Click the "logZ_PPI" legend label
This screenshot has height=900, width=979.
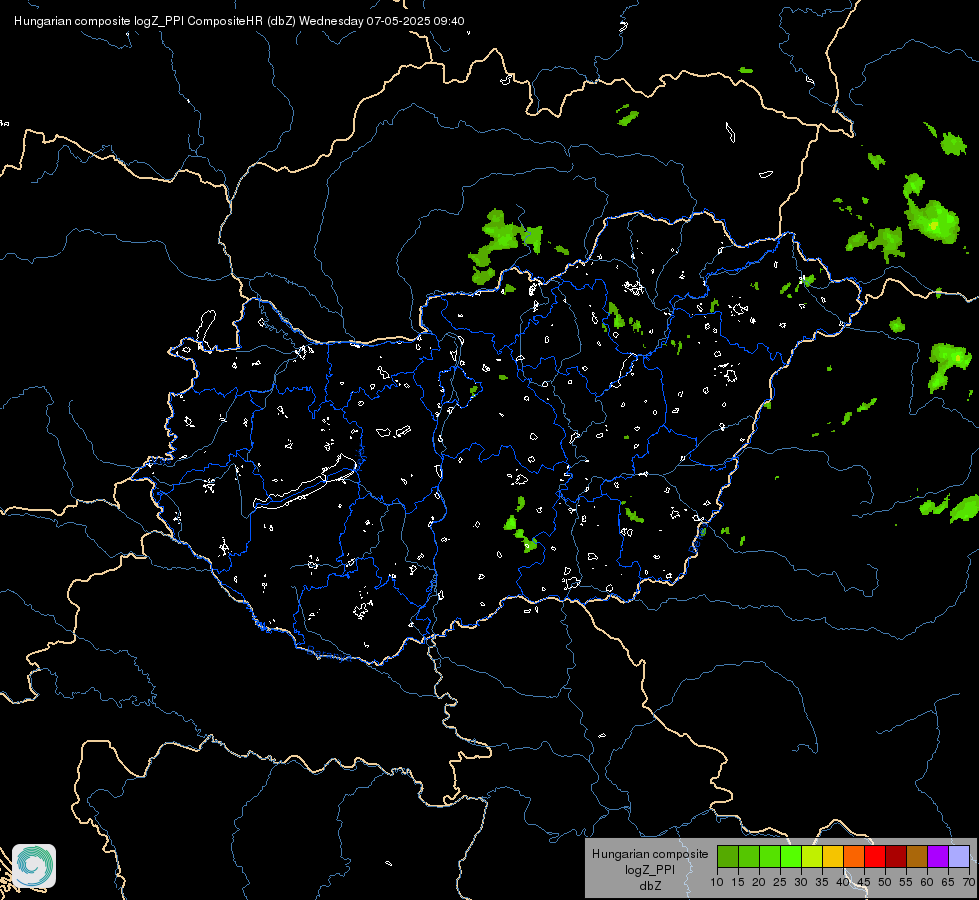click(x=650, y=869)
